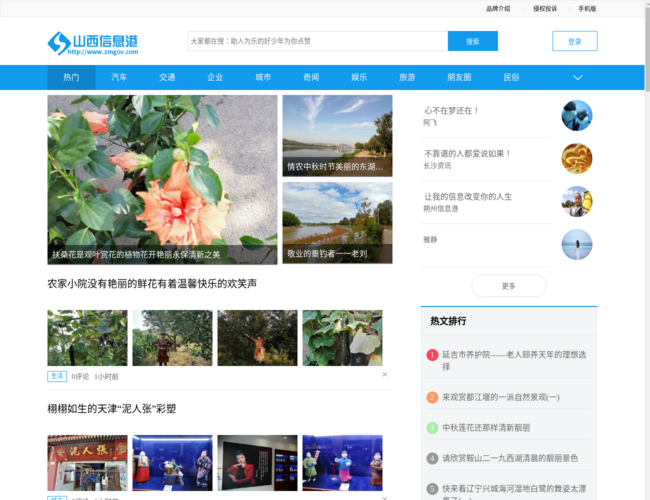The height and width of the screenshot is (500, 650).
Task: Open post 让我的信息改变你的人生
Action: click(468, 197)
